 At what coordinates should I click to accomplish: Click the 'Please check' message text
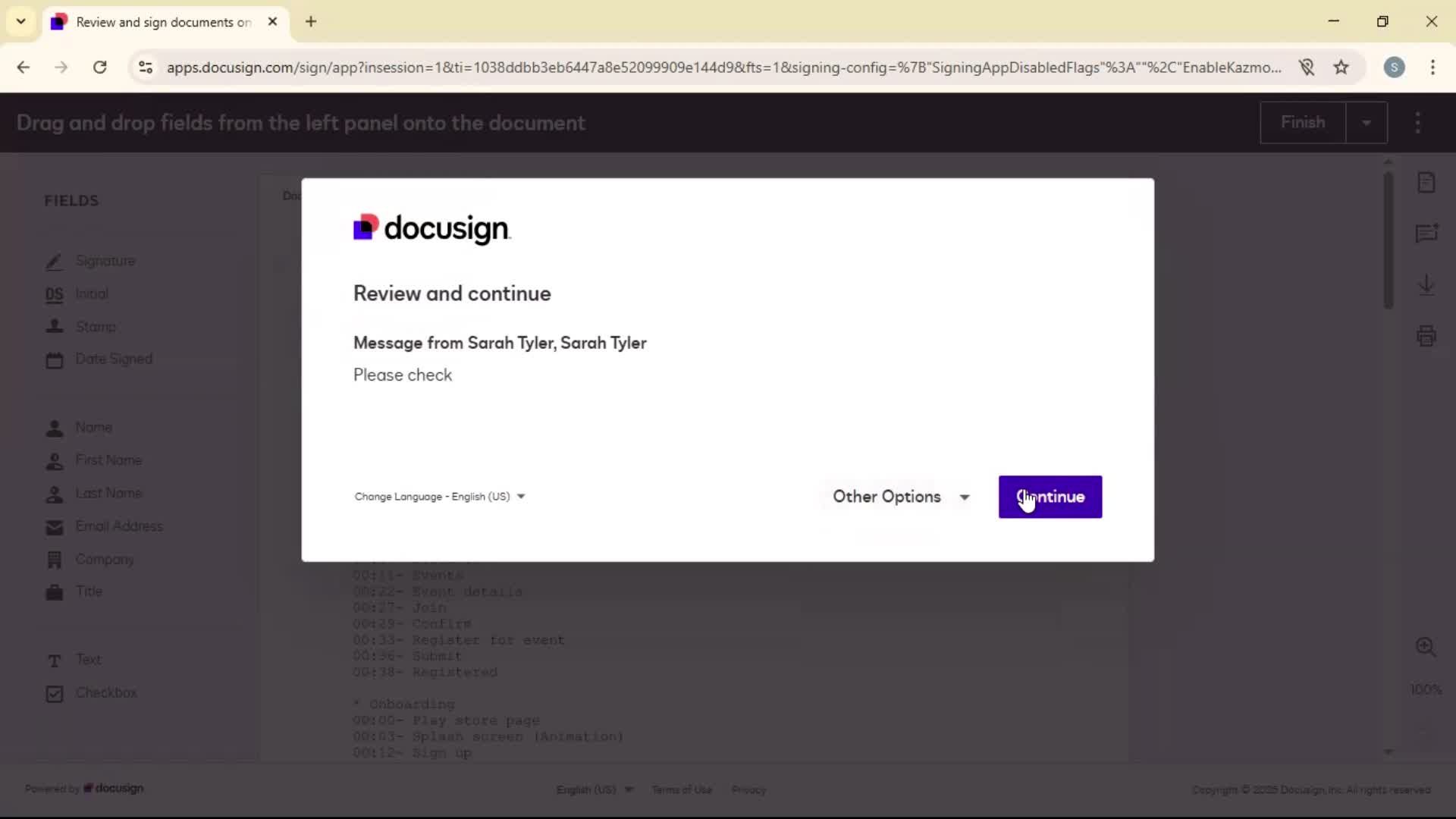[403, 375]
